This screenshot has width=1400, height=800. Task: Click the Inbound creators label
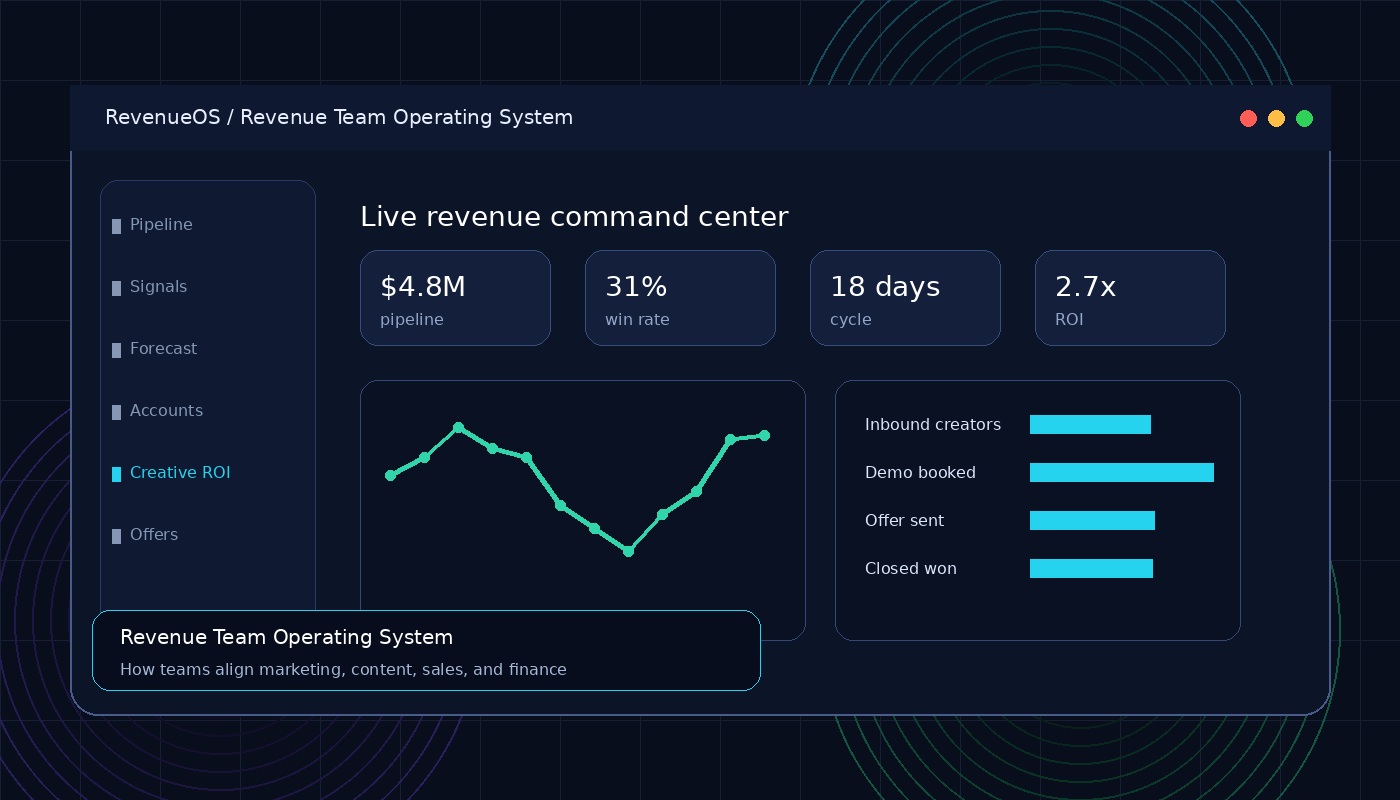click(x=933, y=425)
